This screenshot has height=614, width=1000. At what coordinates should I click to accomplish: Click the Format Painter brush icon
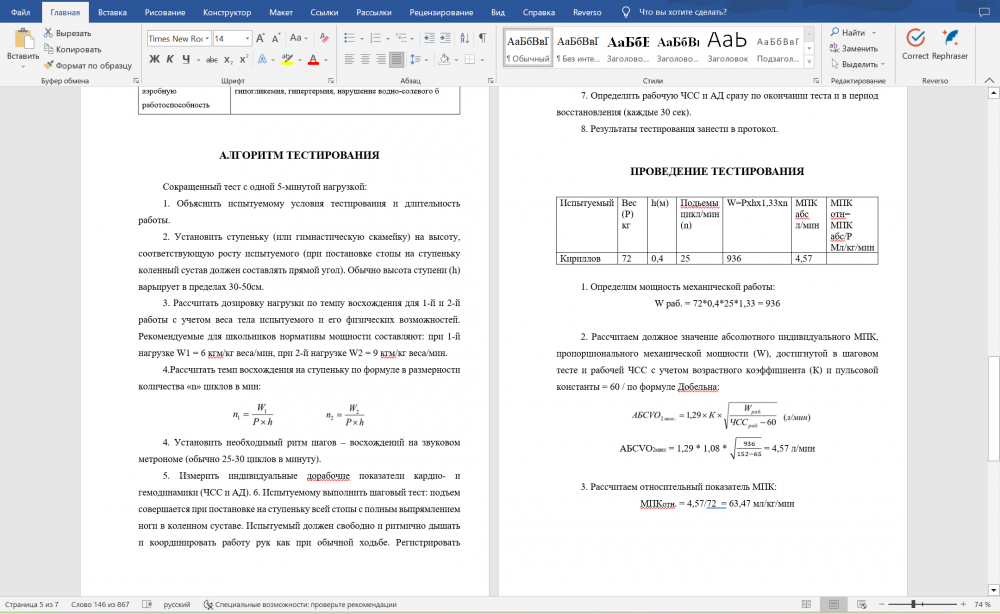coord(48,65)
